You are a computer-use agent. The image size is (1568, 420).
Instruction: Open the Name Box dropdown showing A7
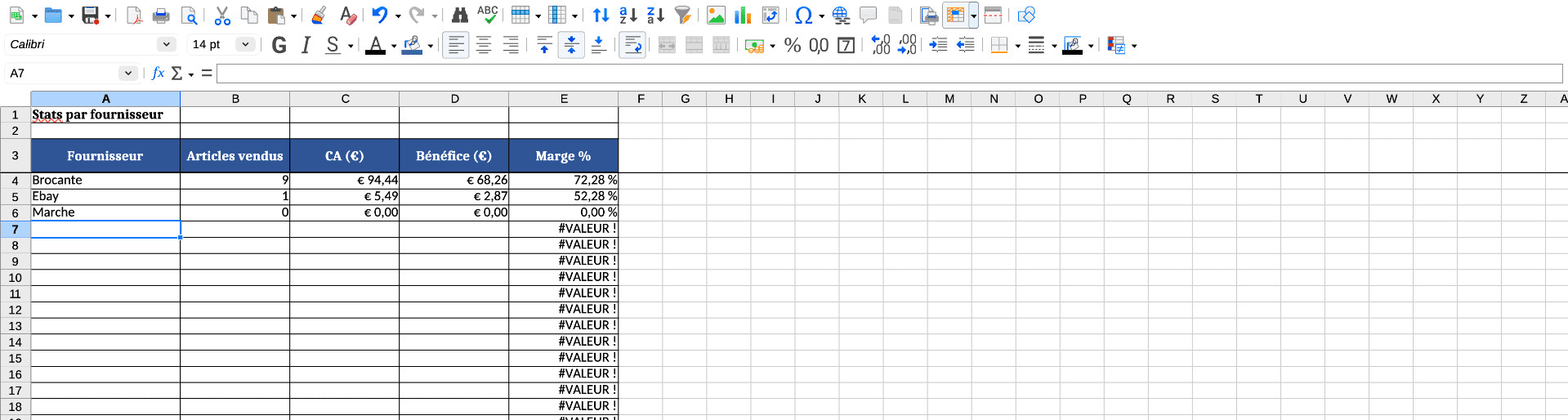point(127,74)
